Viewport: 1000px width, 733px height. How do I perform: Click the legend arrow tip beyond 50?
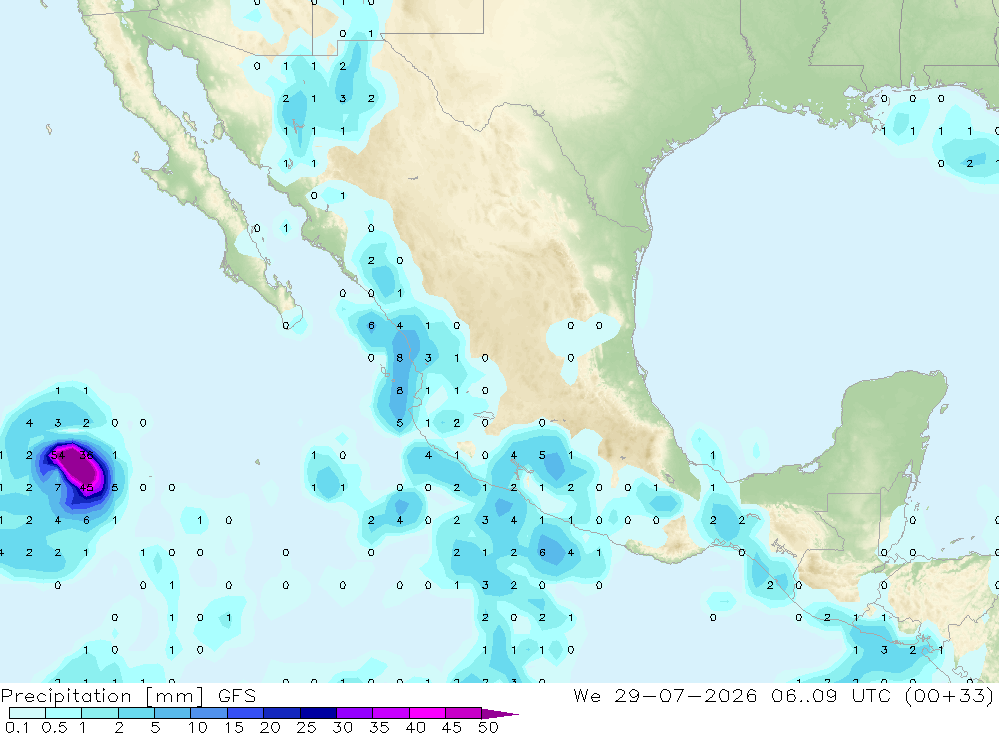tap(501, 713)
